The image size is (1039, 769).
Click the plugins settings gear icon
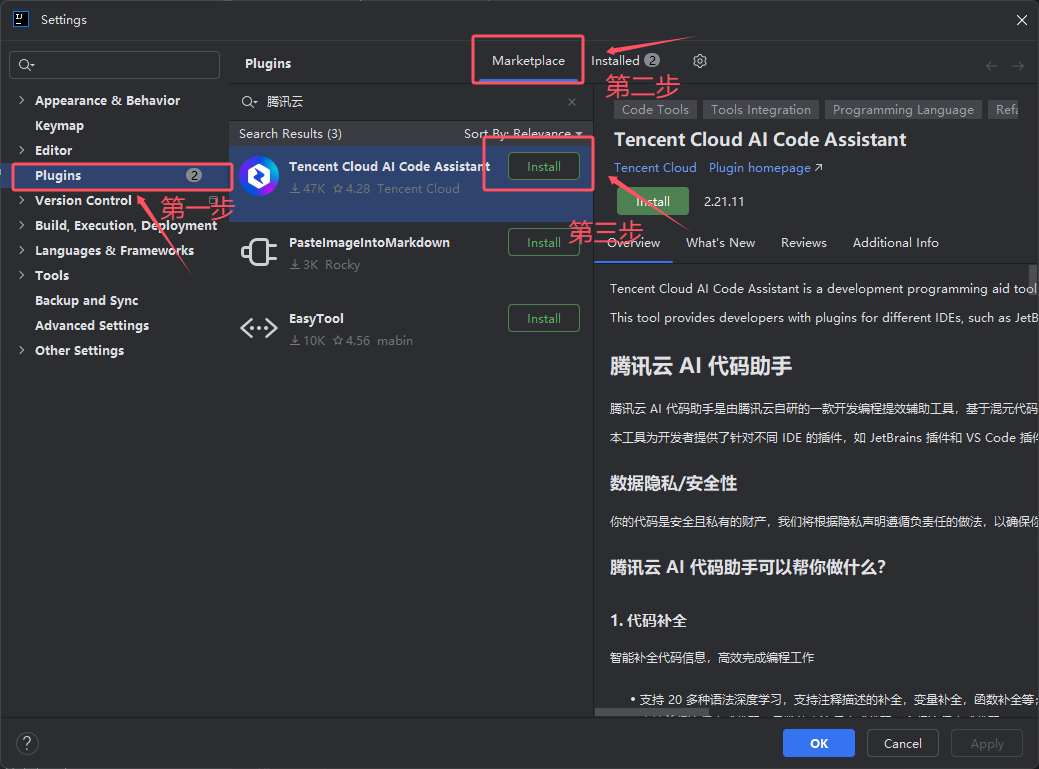point(700,61)
